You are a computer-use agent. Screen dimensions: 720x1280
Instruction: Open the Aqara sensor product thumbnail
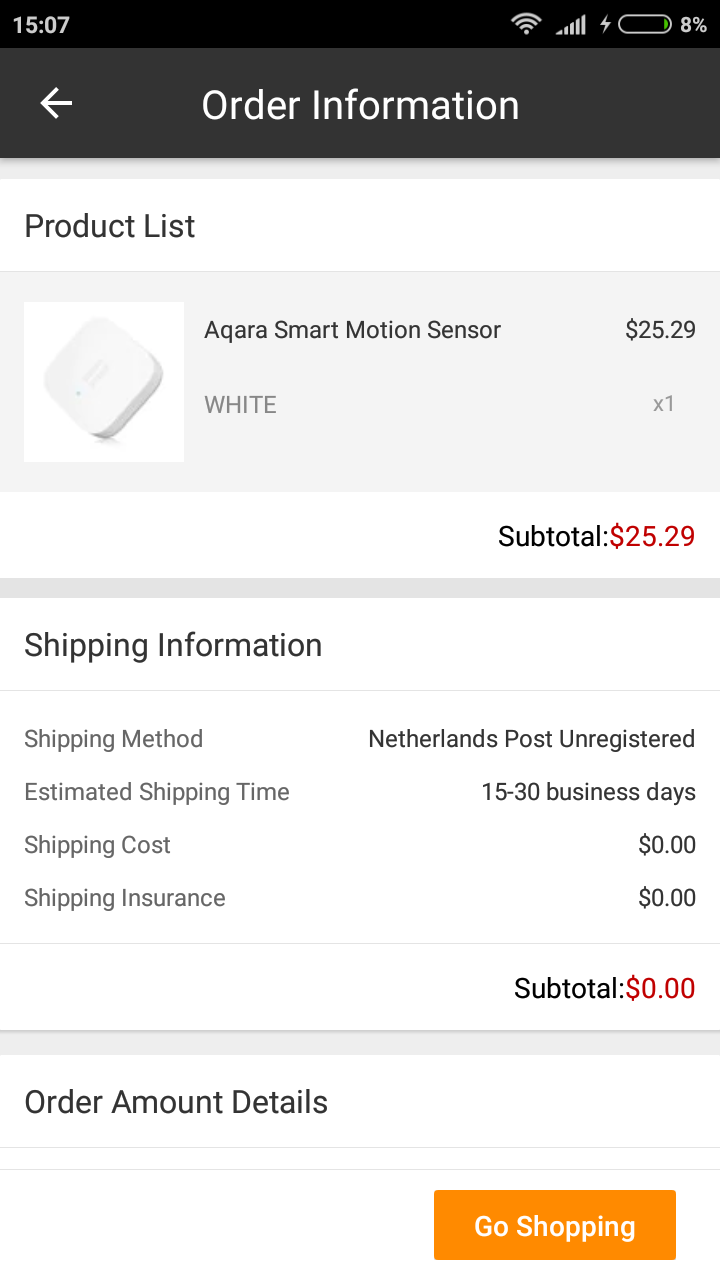click(104, 382)
